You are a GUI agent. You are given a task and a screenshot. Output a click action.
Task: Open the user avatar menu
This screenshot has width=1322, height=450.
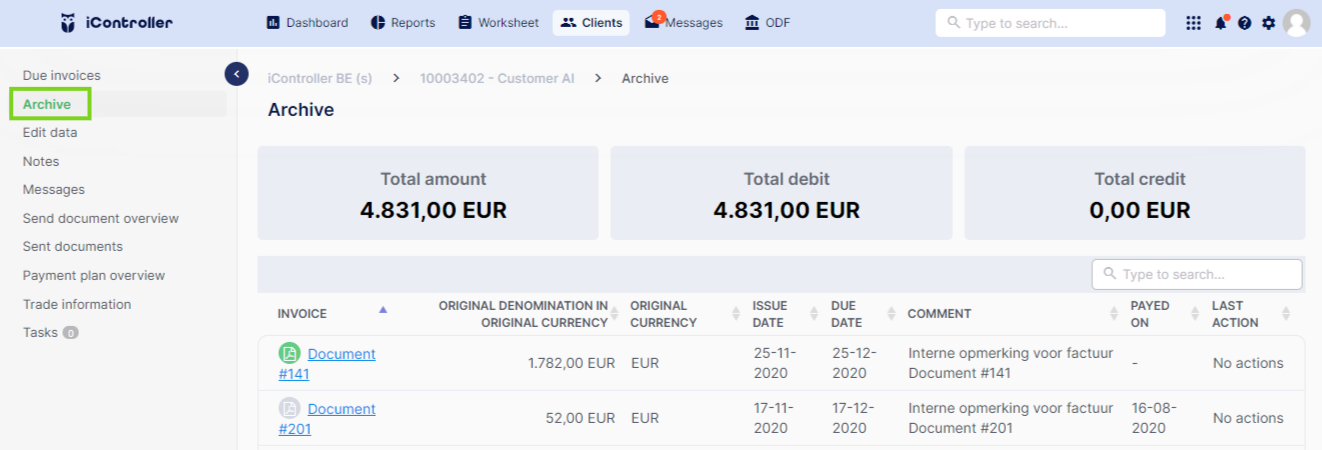[1297, 23]
